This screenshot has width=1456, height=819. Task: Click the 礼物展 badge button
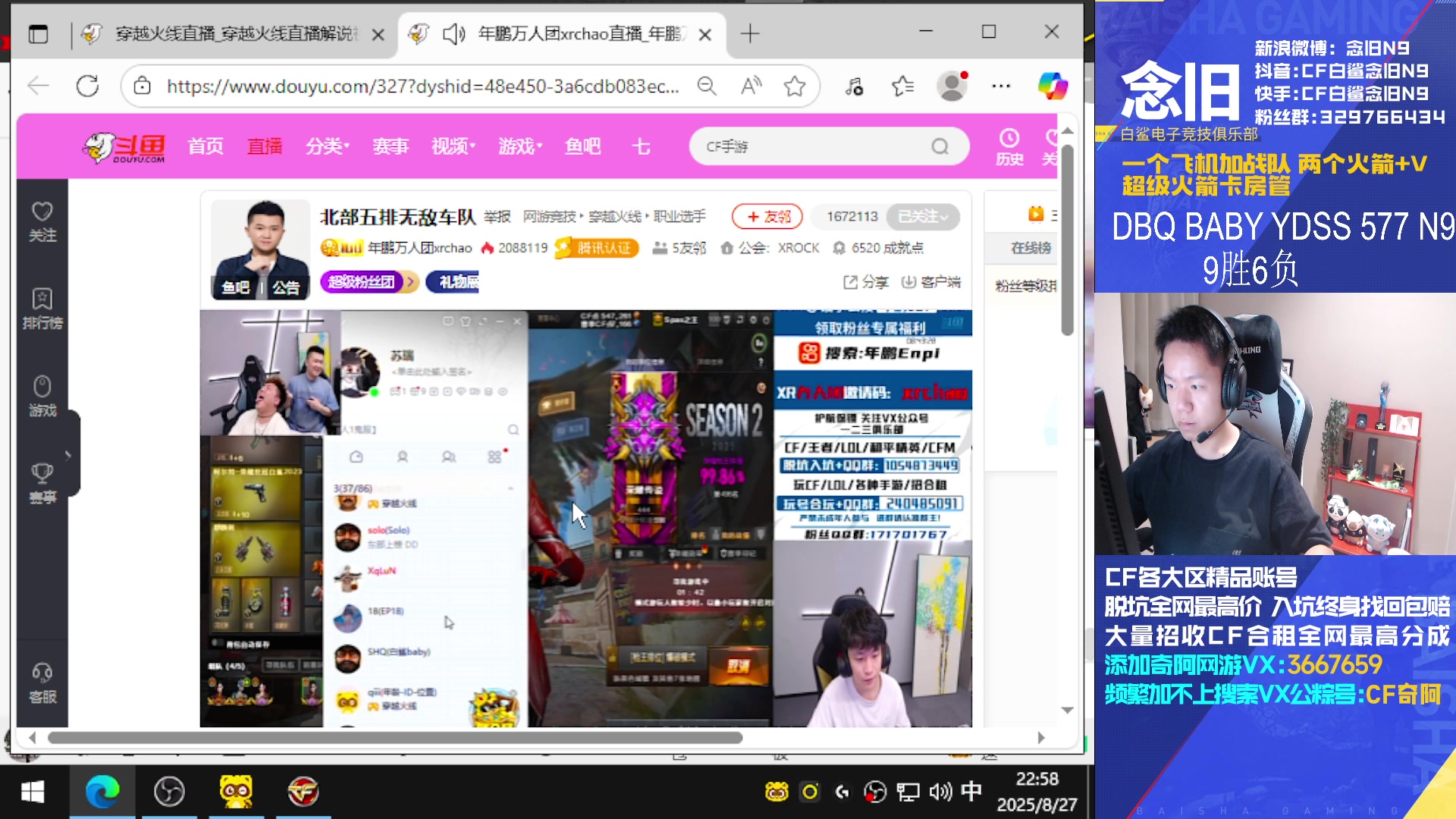(453, 282)
